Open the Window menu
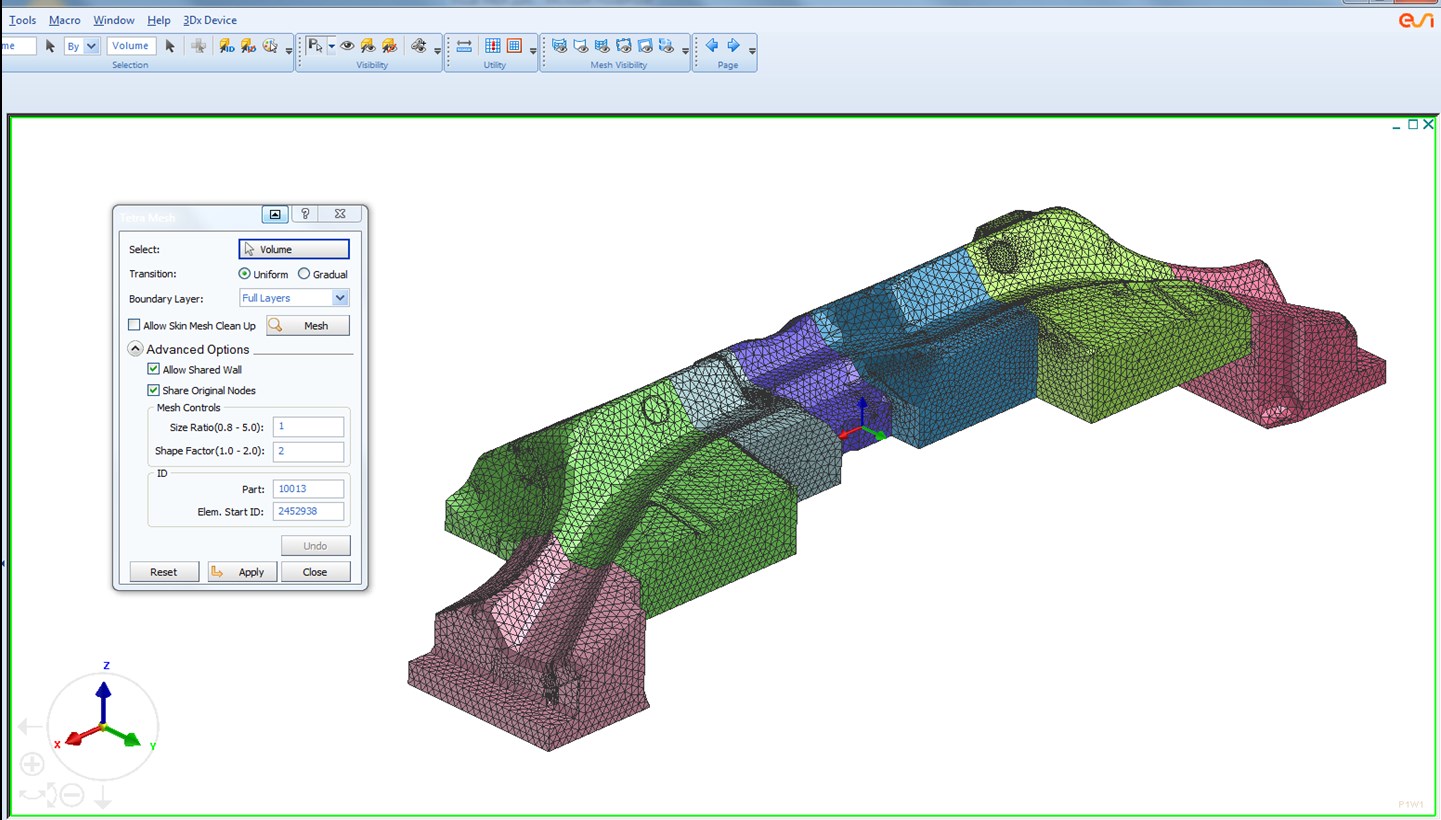 pos(114,20)
